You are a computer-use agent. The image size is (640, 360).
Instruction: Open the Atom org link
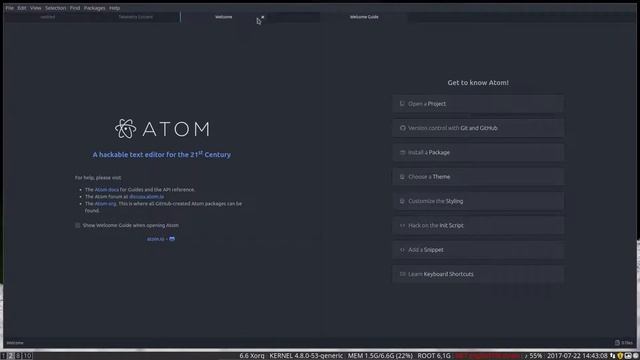tap(105, 204)
